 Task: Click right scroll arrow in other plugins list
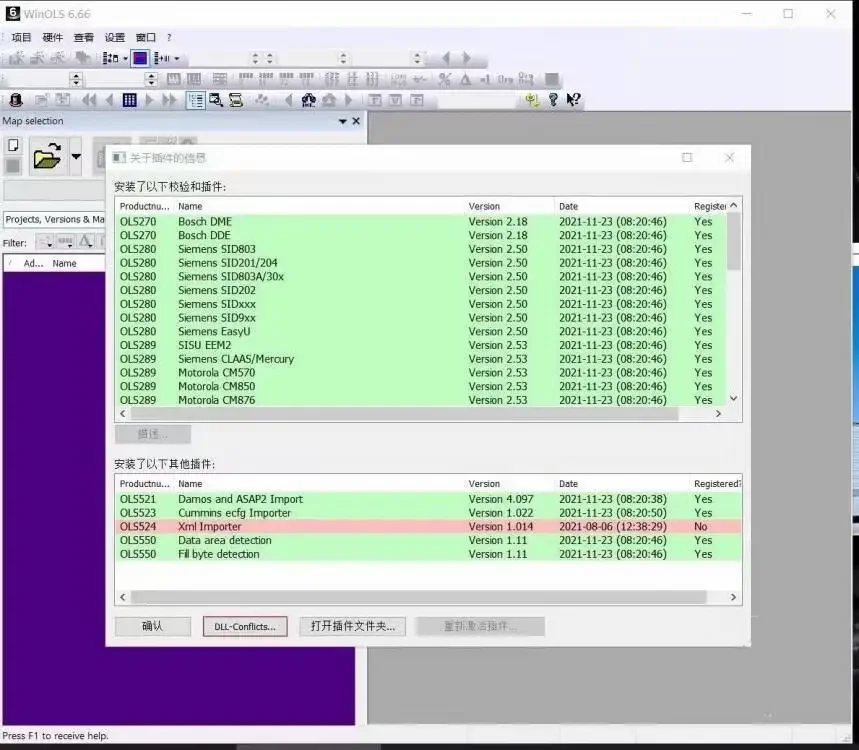click(x=734, y=597)
